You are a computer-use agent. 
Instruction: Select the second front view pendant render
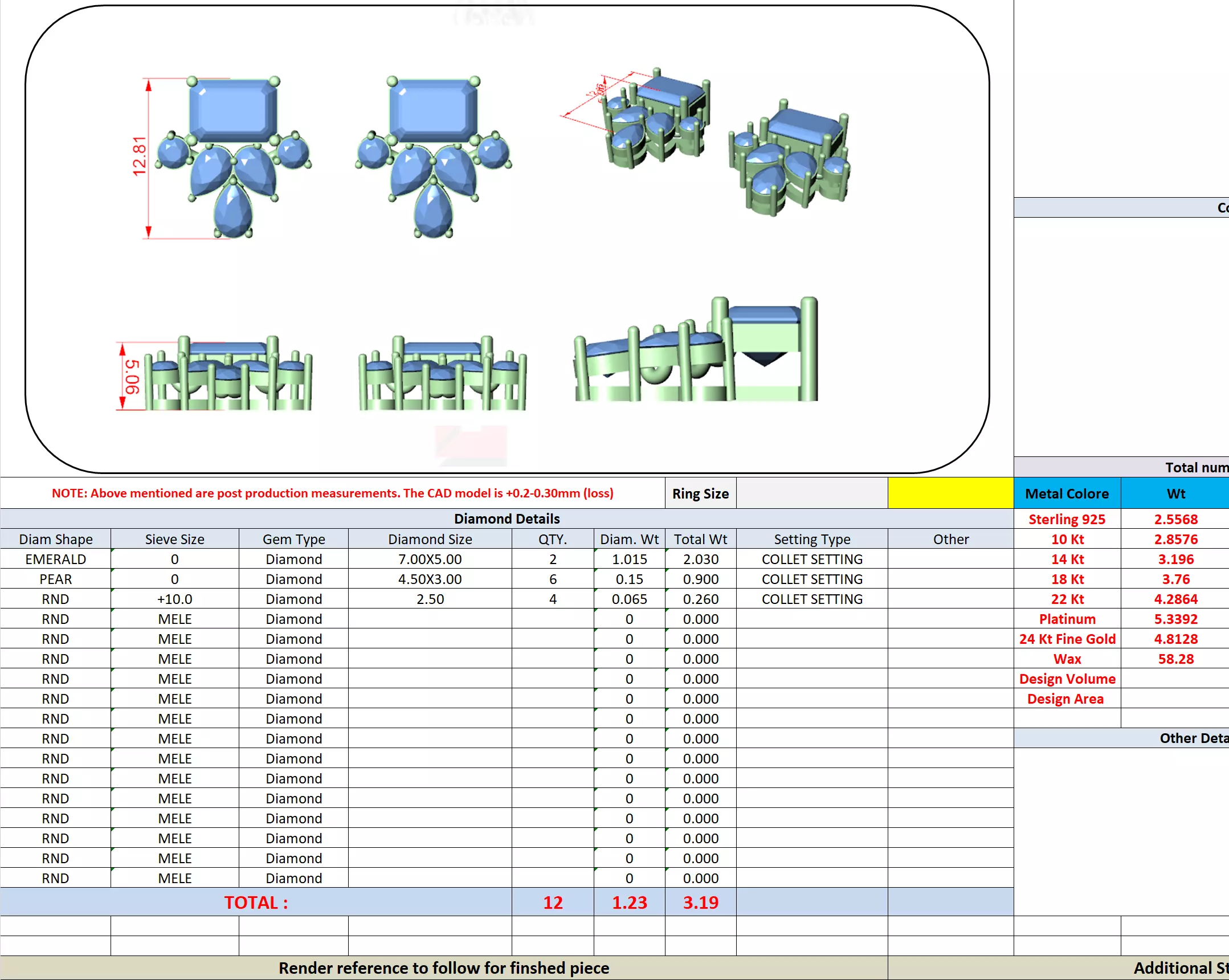tap(433, 157)
